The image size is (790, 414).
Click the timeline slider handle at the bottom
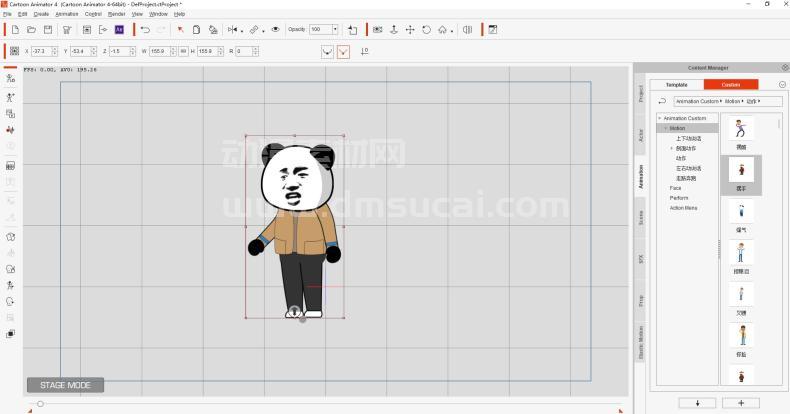40,403
